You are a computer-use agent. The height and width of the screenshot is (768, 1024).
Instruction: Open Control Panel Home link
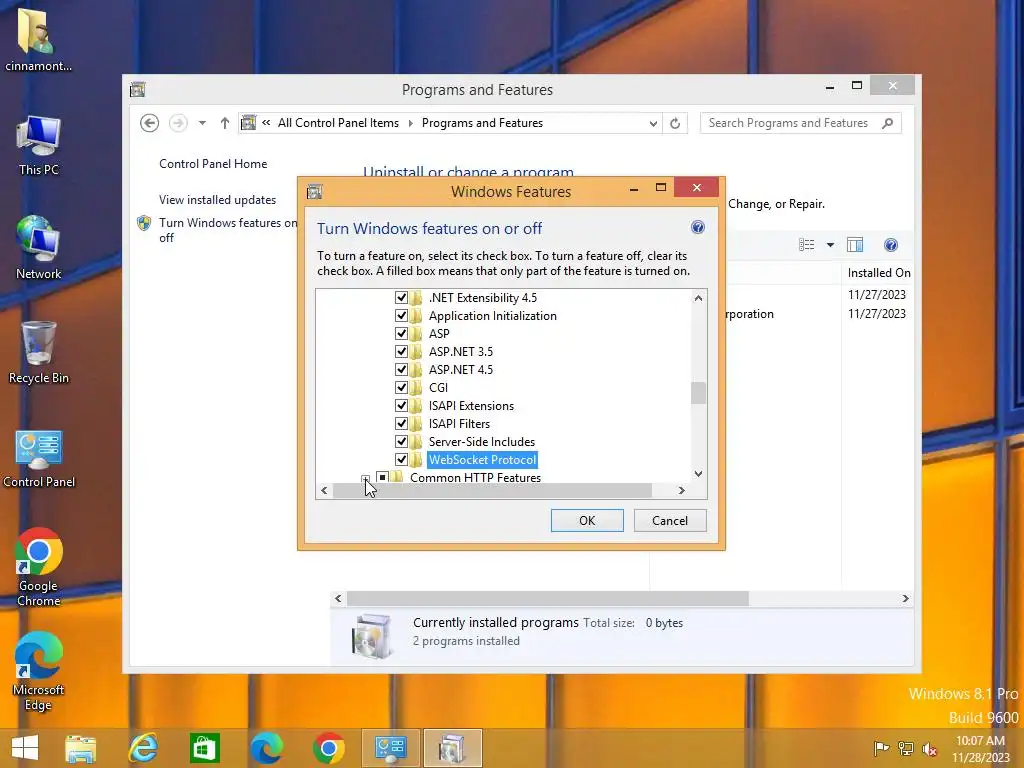(213, 164)
